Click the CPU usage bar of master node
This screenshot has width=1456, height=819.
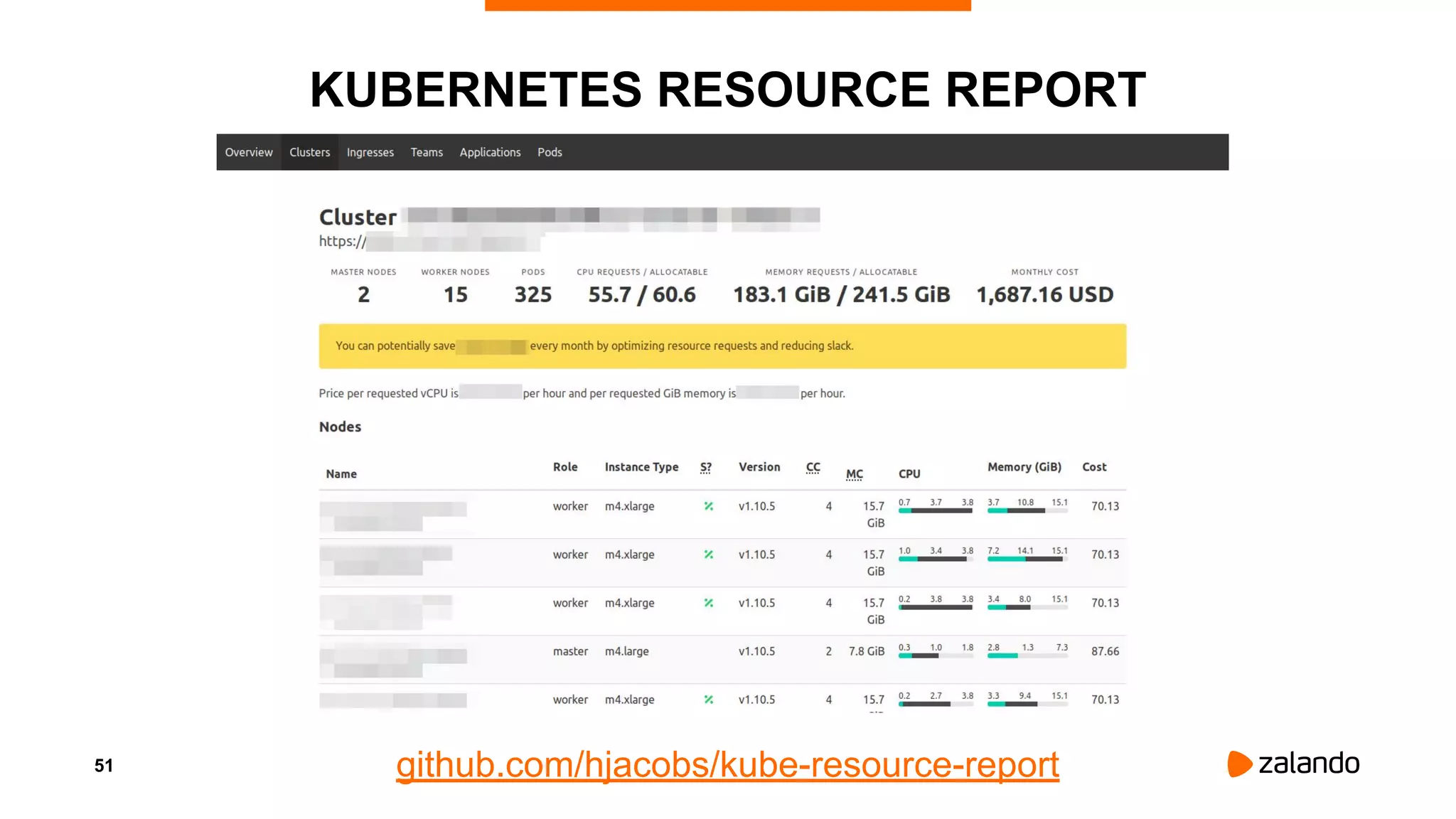[936, 655]
